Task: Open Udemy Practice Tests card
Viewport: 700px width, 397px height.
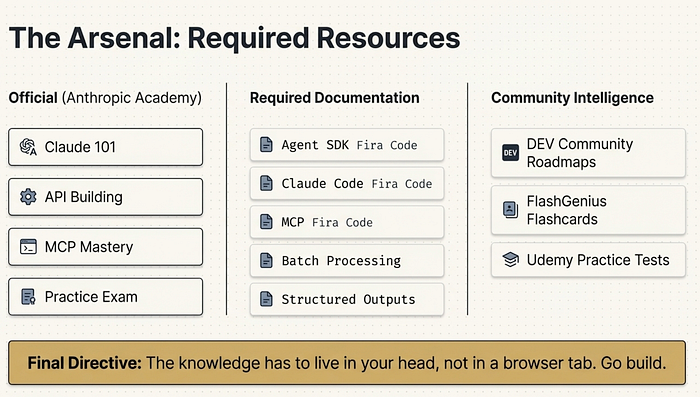Action: point(588,260)
